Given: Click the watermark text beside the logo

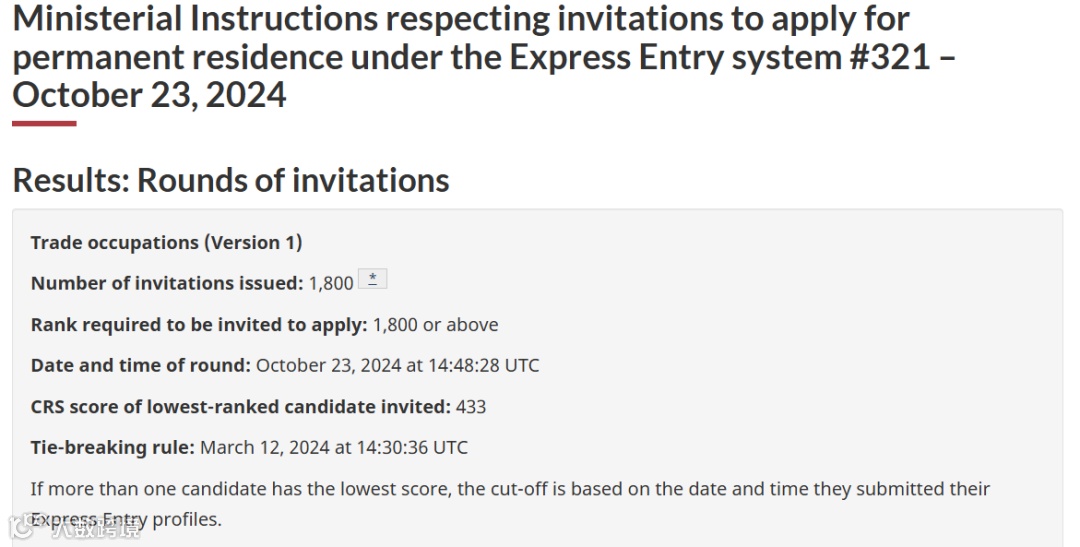Looking at the screenshot, I should tap(96, 528).
